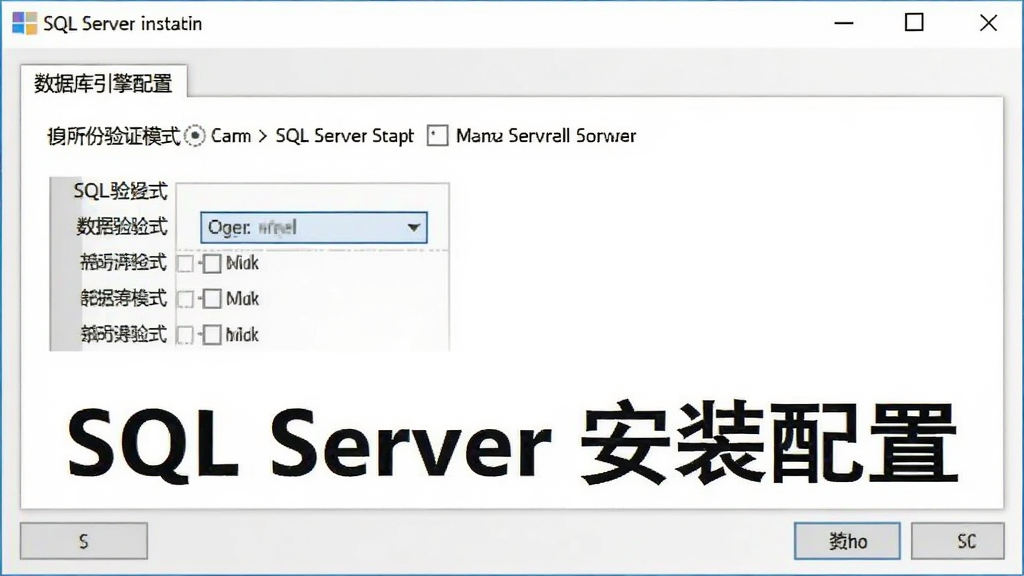Toggle the small checkbox beside middle Mok row

click(185, 299)
